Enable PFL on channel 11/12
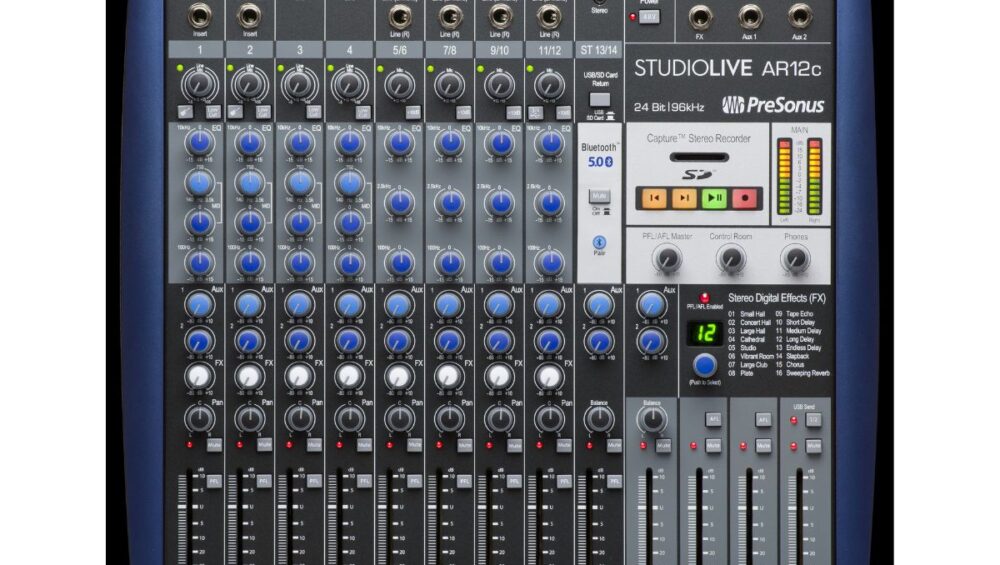Viewport: 1000px width, 565px height. pos(564,481)
